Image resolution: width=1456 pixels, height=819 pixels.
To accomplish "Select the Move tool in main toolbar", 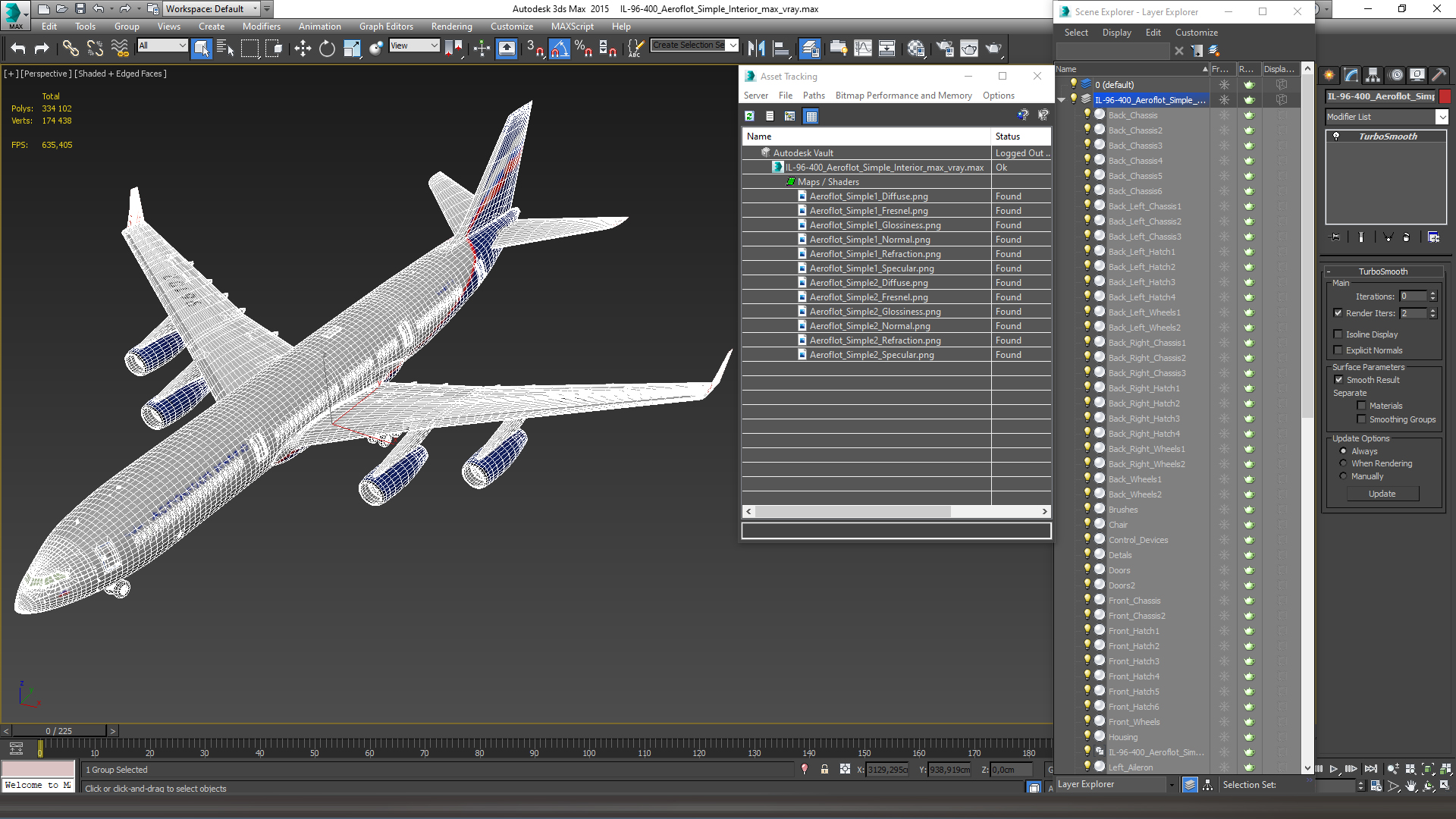I will [303, 49].
